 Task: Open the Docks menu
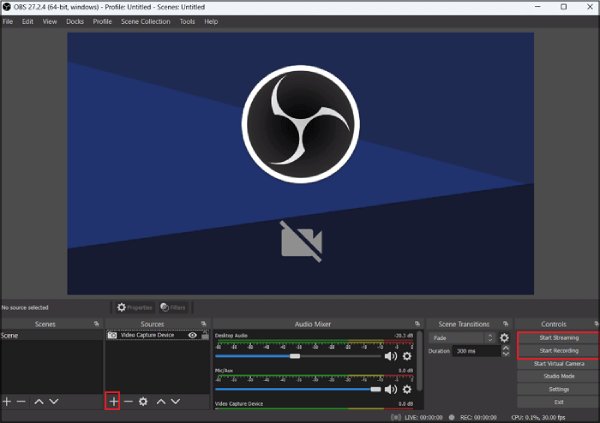(x=75, y=21)
